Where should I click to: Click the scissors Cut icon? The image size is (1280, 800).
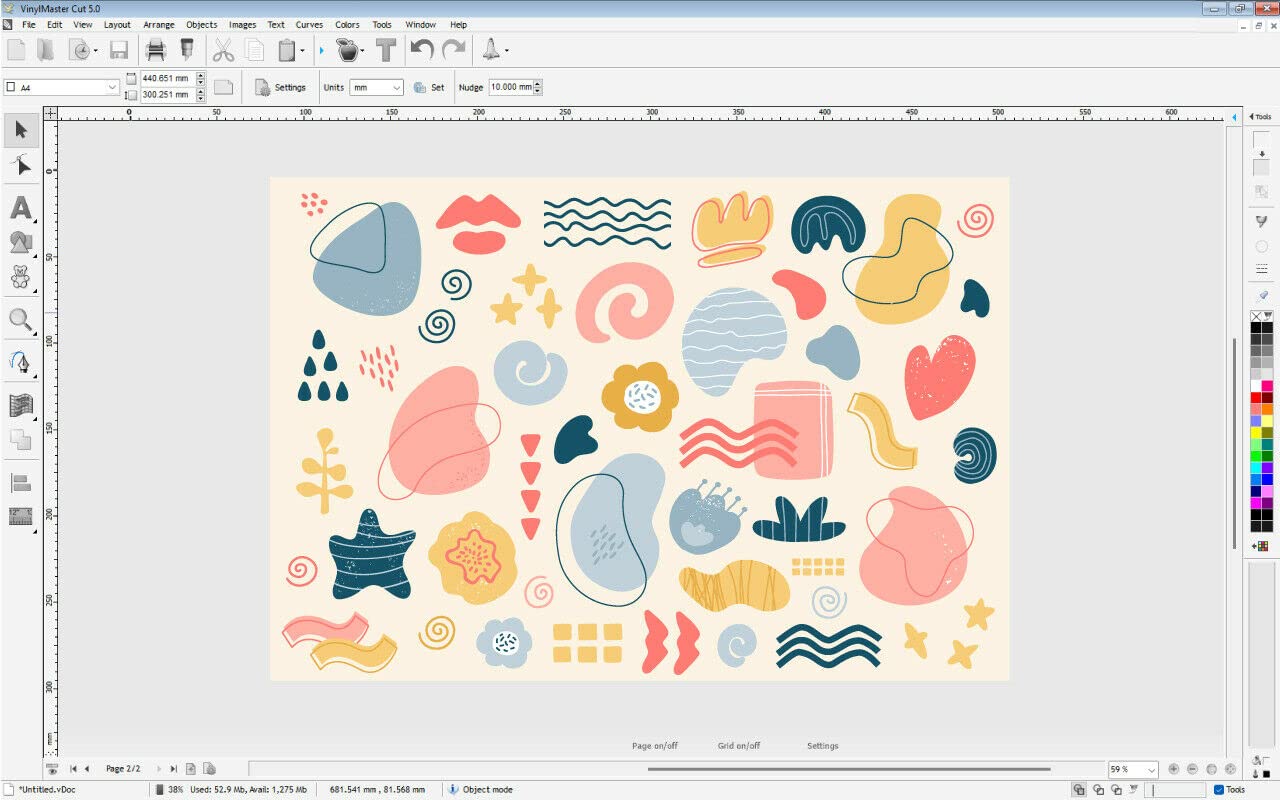pyautogui.click(x=223, y=50)
